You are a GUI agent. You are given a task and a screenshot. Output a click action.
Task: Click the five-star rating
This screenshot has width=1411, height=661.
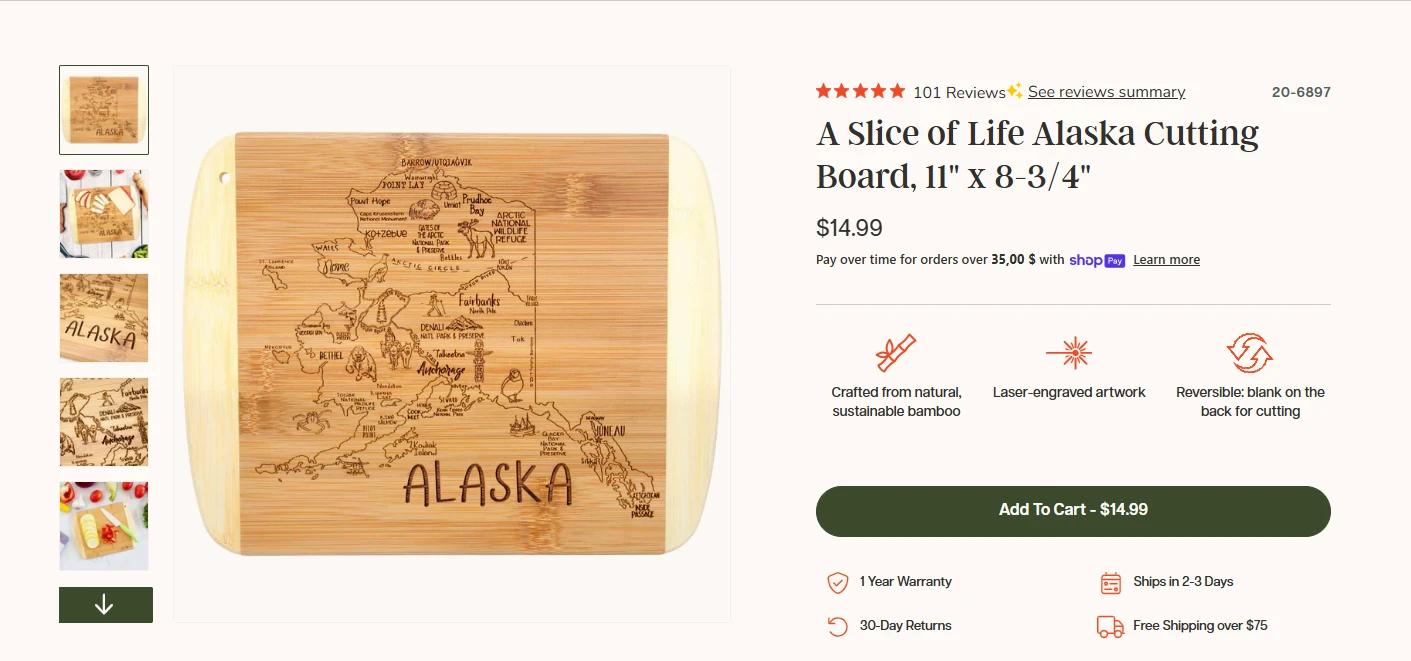pos(860,91)
